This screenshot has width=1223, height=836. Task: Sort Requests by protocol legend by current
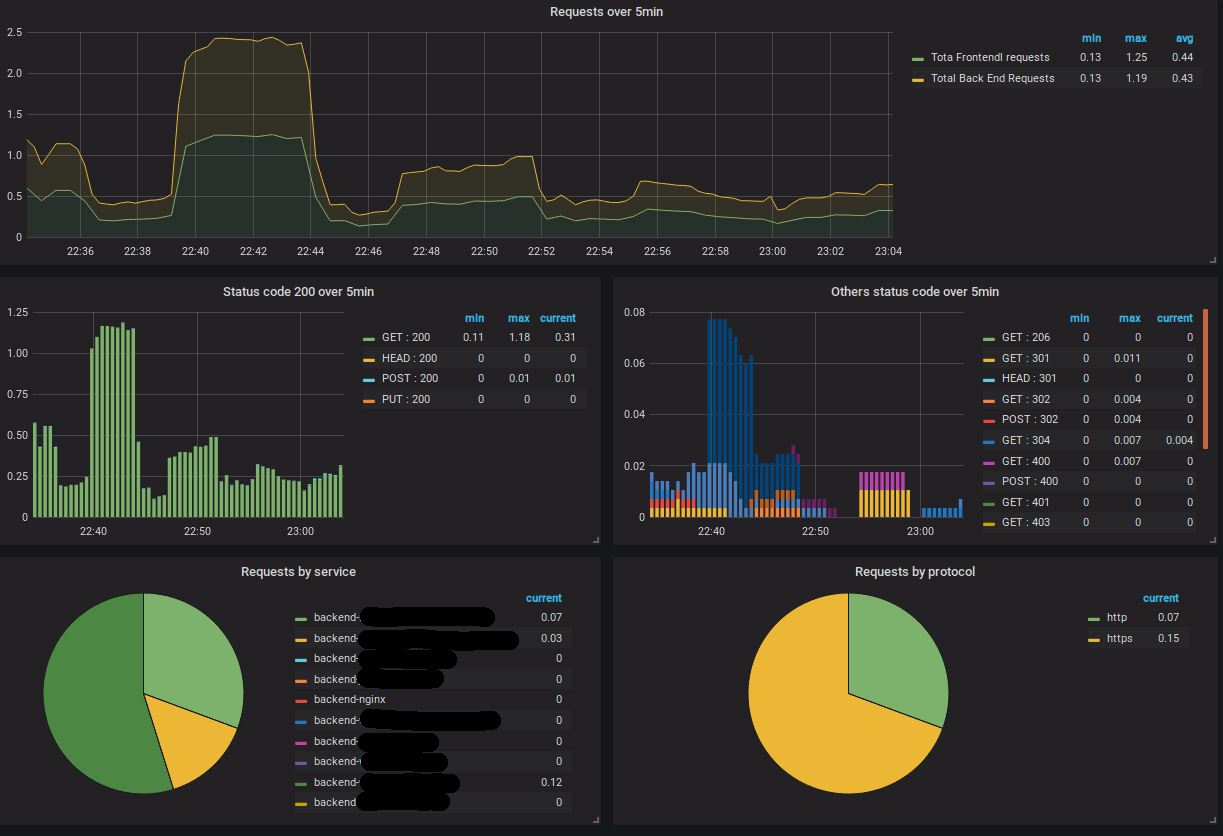pos(1161,598)
